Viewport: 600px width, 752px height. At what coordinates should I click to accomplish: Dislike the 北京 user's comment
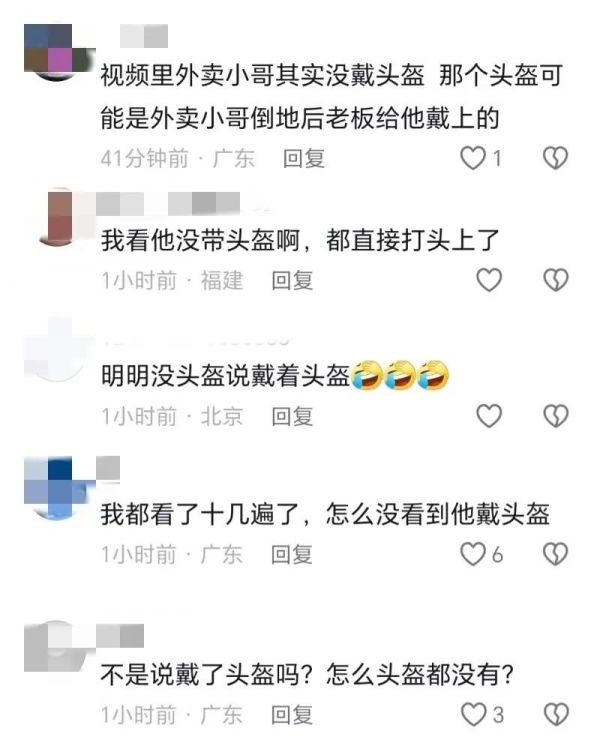(556, 416)
